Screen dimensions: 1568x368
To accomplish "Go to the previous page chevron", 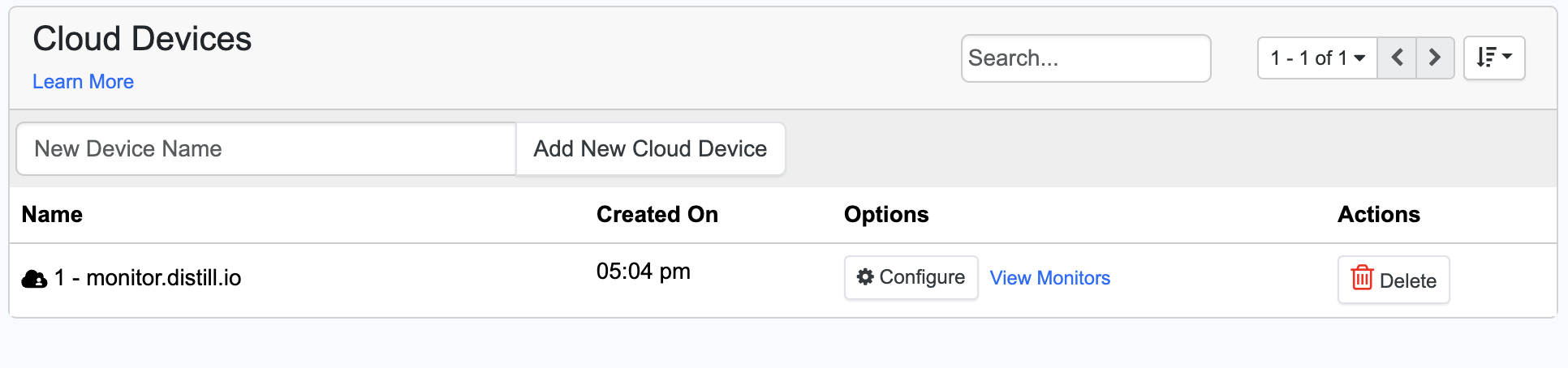I will tap(1397, 58).
